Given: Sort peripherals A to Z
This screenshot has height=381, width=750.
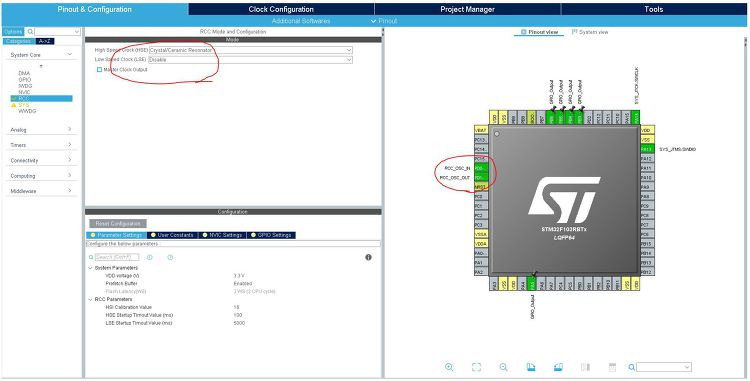Looking at the screenshot, I should 45,42.
